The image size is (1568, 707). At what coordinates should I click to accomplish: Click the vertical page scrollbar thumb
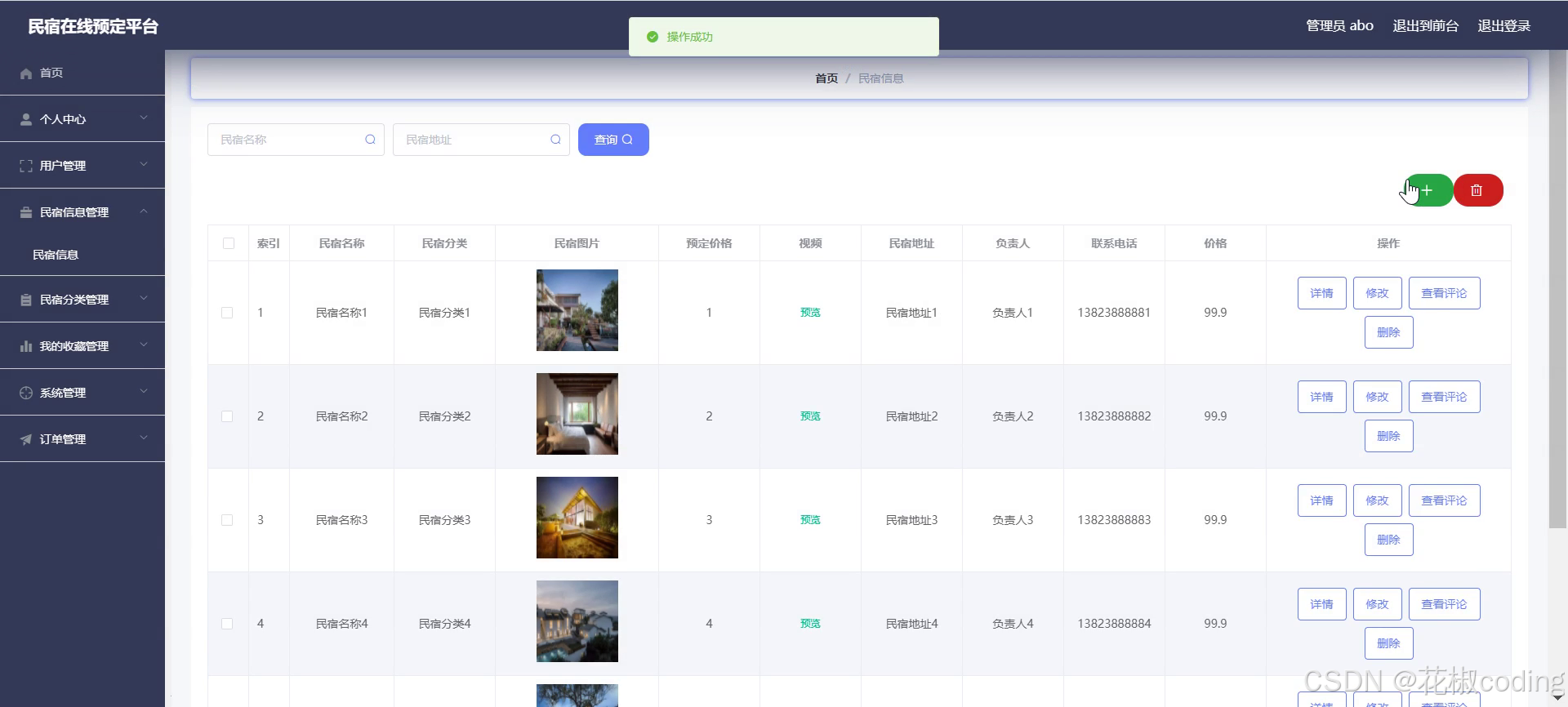coord(1558,289)
